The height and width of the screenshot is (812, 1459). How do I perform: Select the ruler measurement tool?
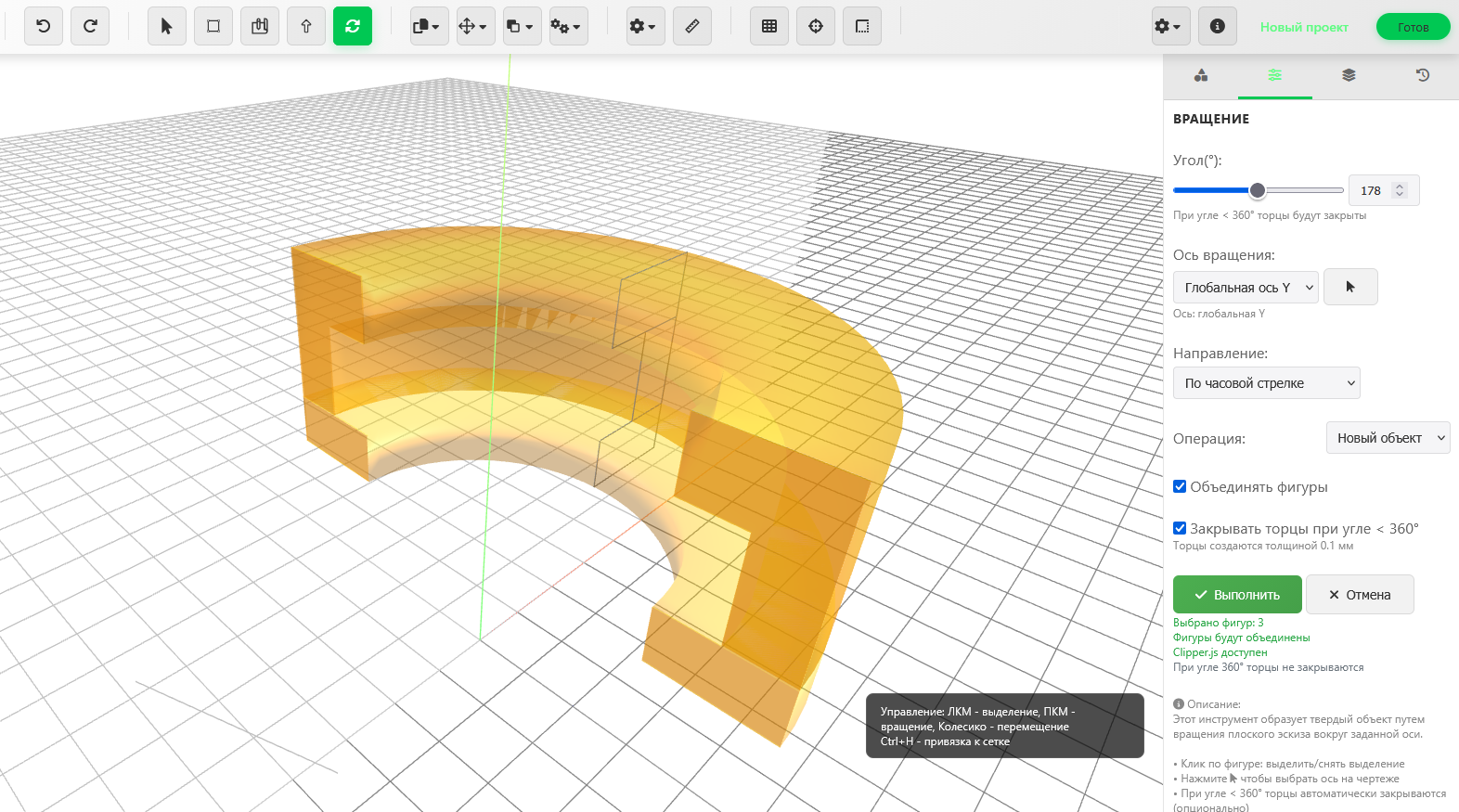pyautogui.click(x=692, y=26)
